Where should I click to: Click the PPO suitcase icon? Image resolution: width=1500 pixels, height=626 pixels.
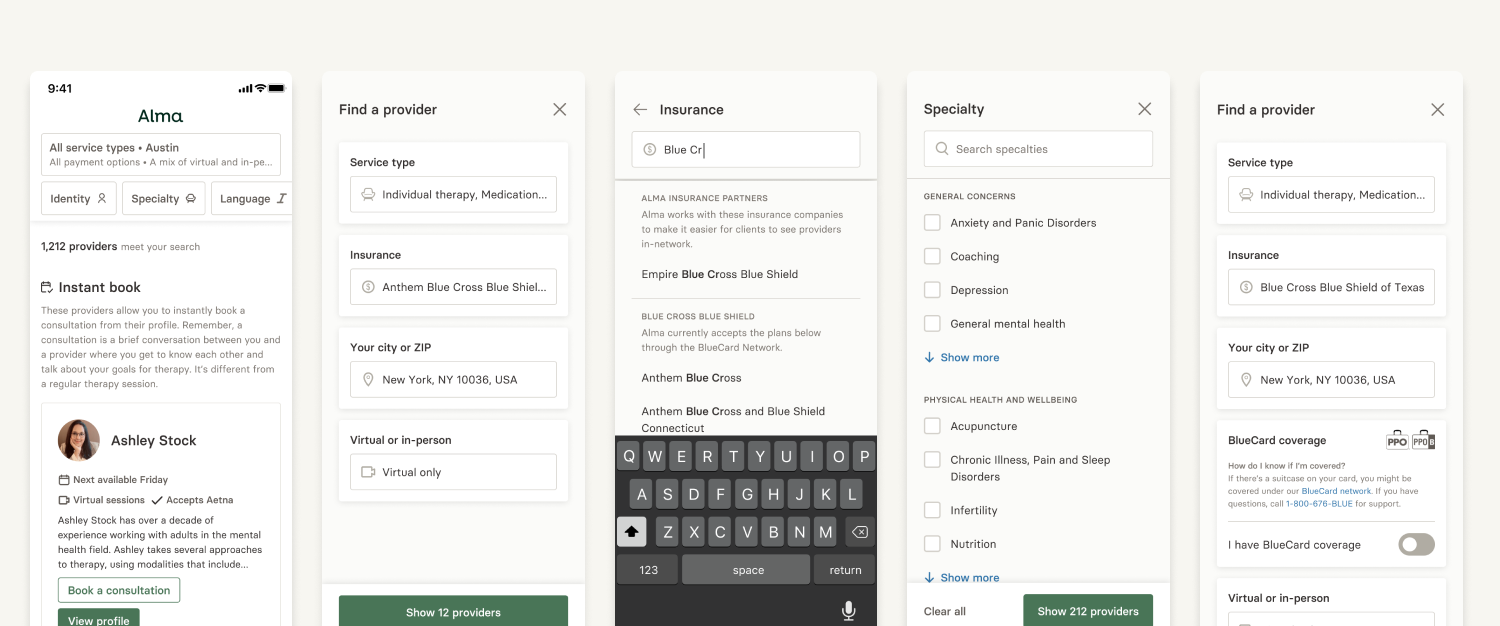tap(1397, 439)
